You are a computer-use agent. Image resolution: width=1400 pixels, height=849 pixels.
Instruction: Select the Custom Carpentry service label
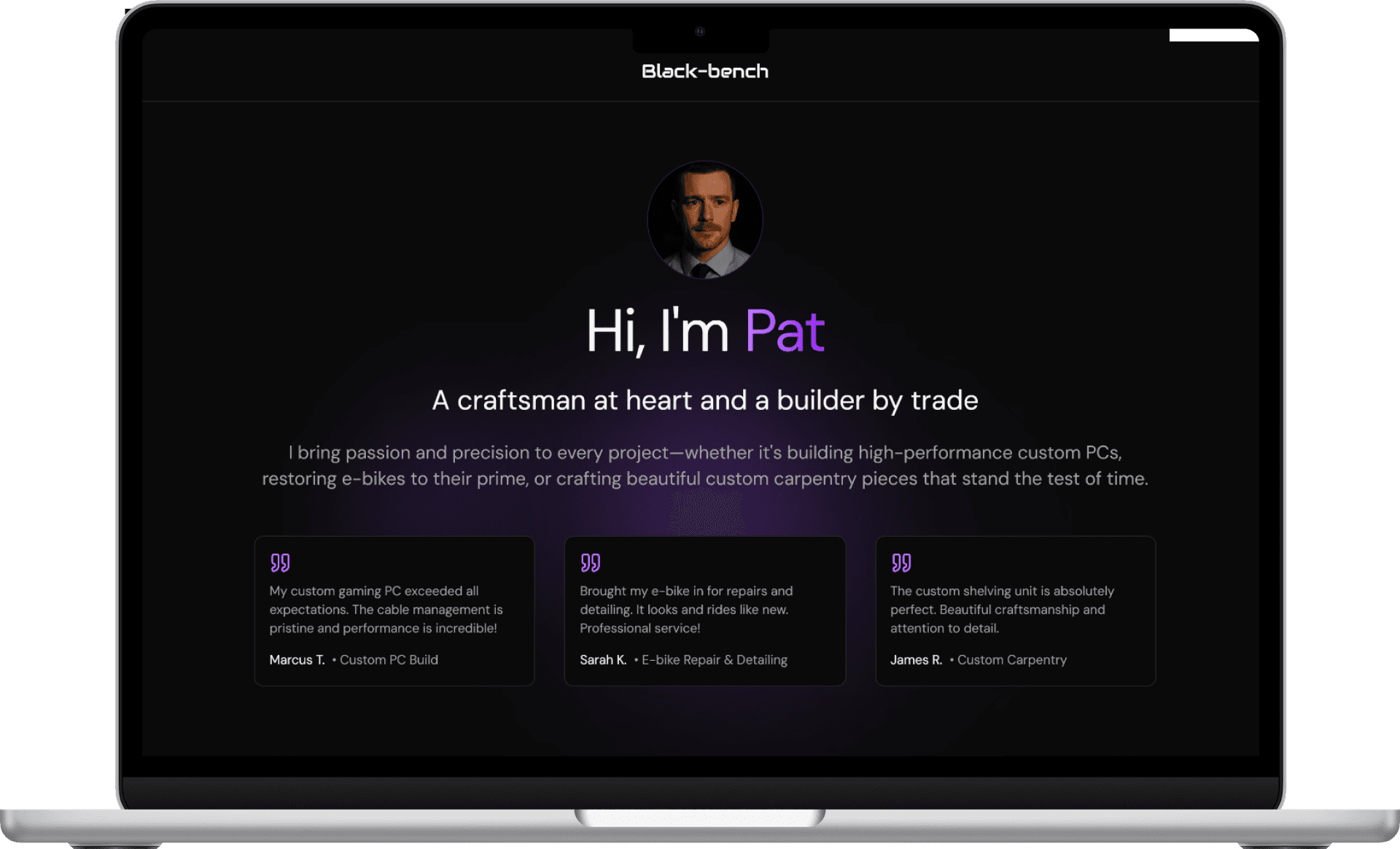(x=1011, y=660)
